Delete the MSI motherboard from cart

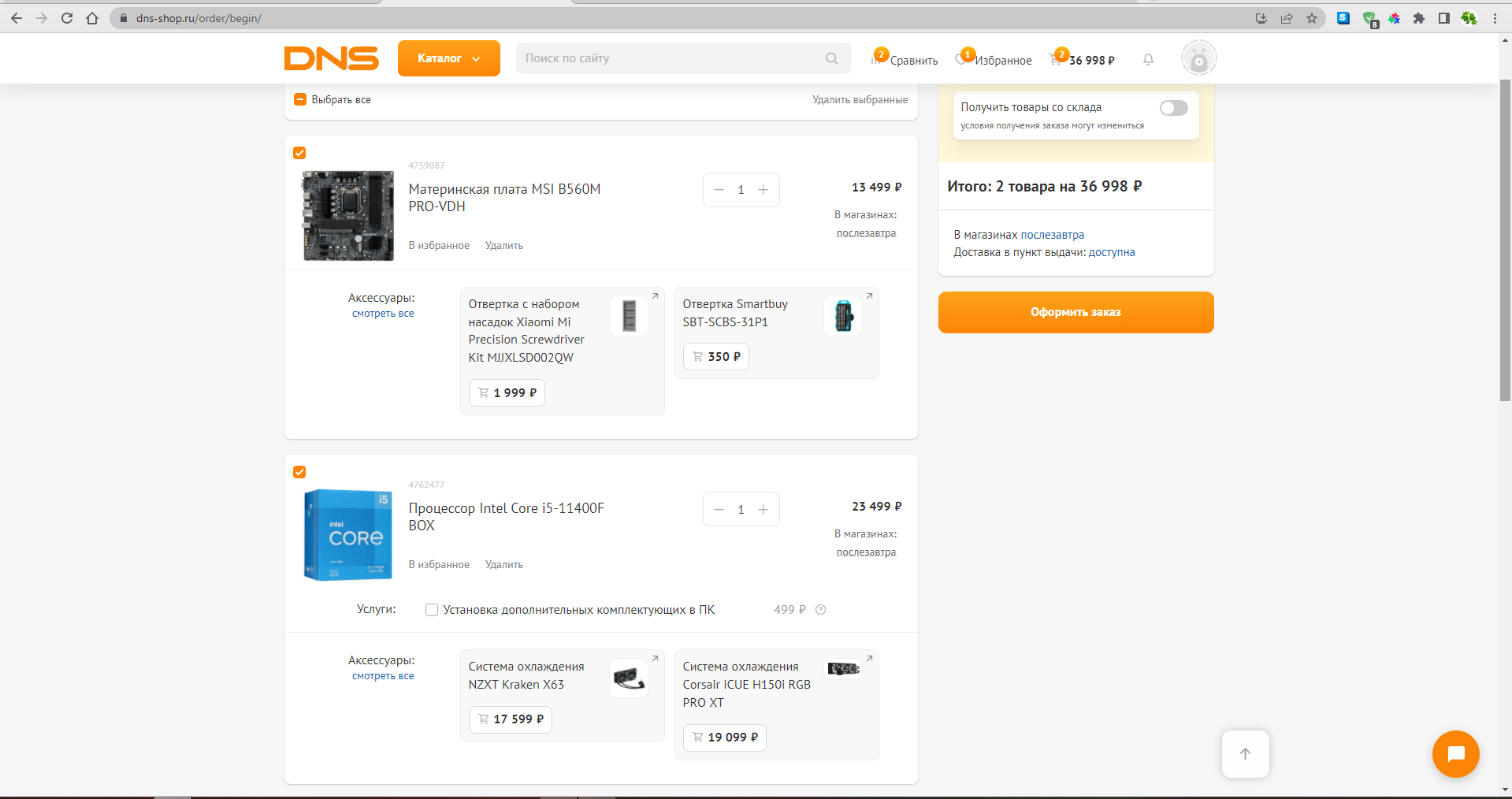click(x=504, y=246)
